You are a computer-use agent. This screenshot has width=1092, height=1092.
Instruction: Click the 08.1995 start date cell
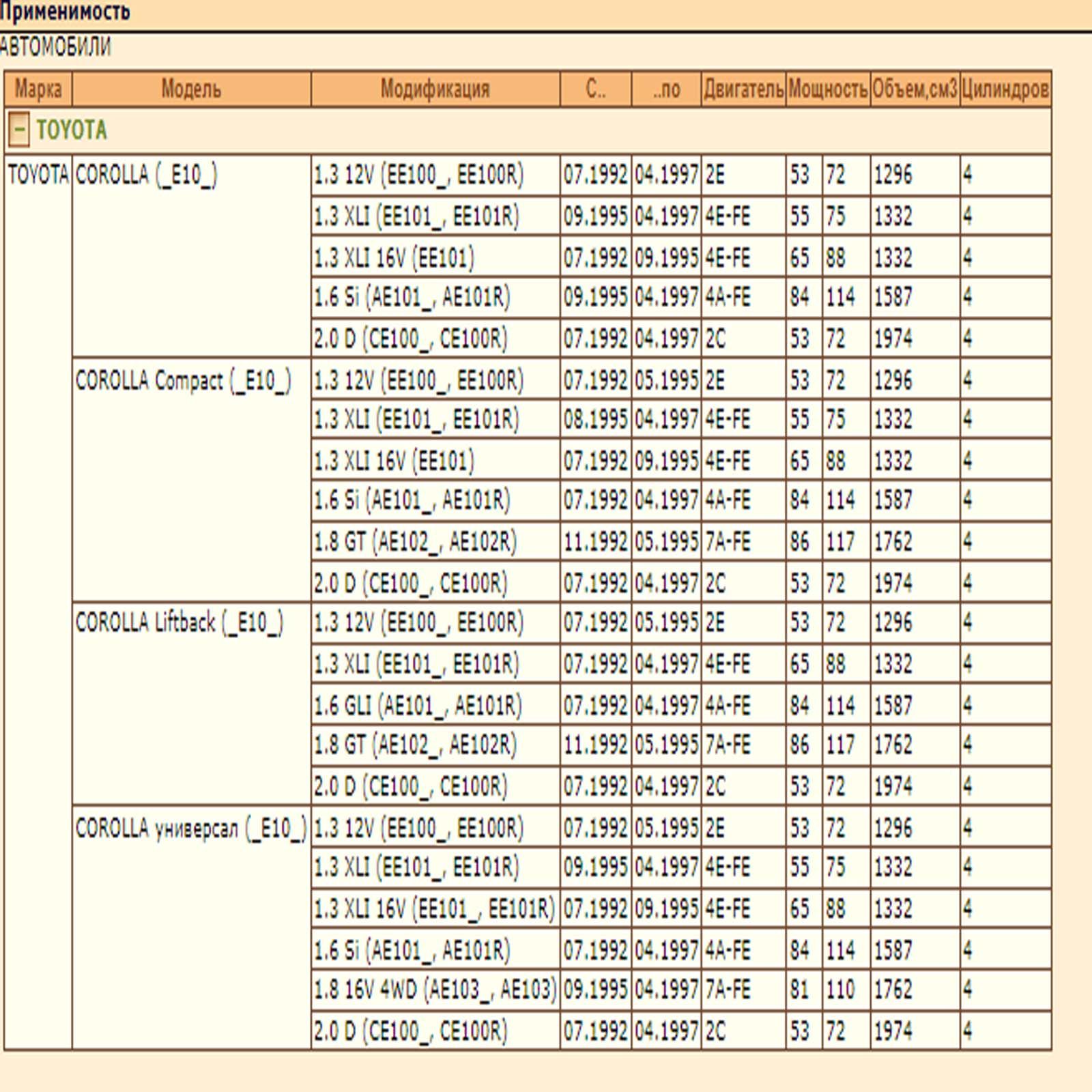click(596, 418)
